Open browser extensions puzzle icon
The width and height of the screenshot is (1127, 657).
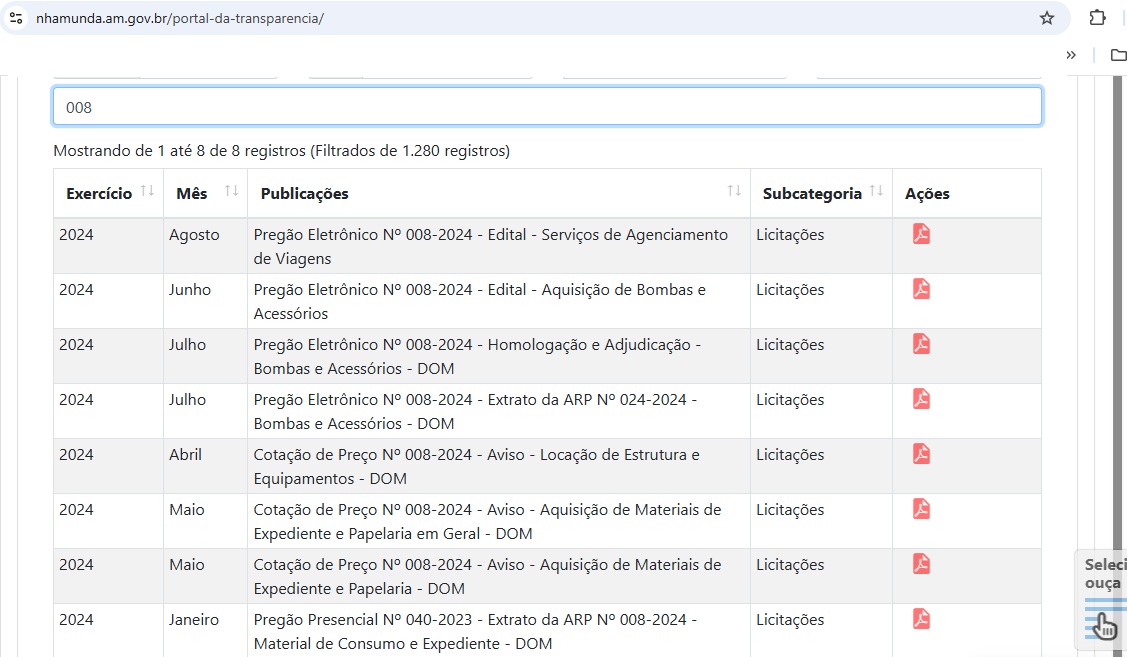tap(1097, 18)
